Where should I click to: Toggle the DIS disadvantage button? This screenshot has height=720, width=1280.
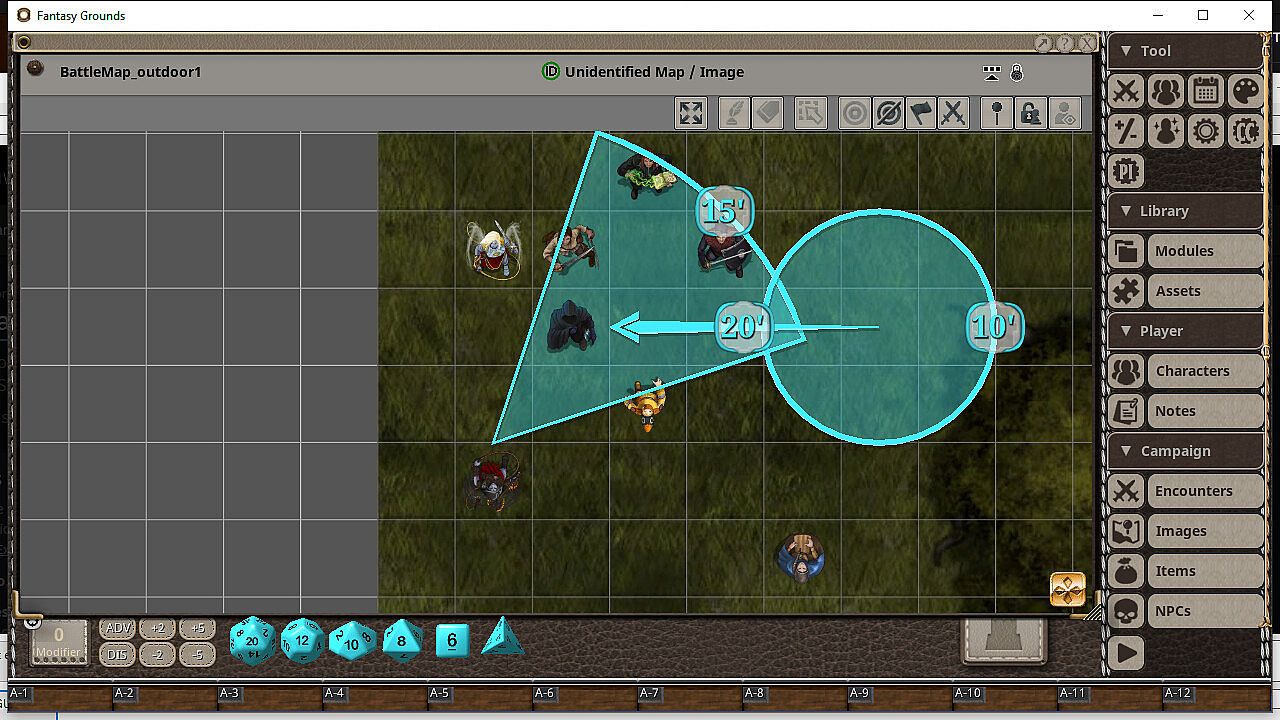(x=118, y=655)
